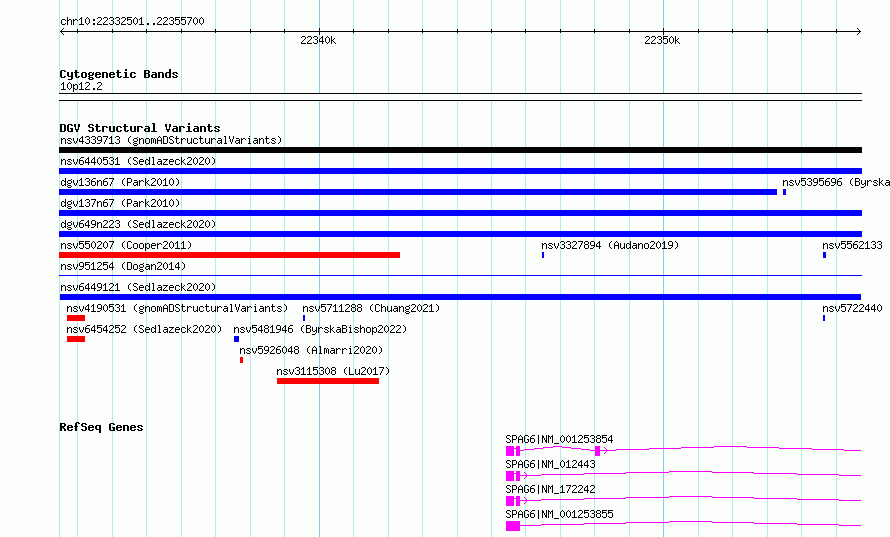The width and height of the screenshot is (890, 537).
Task: Click the exon block of SPAG6 NM_001253855
Action: 513,526
